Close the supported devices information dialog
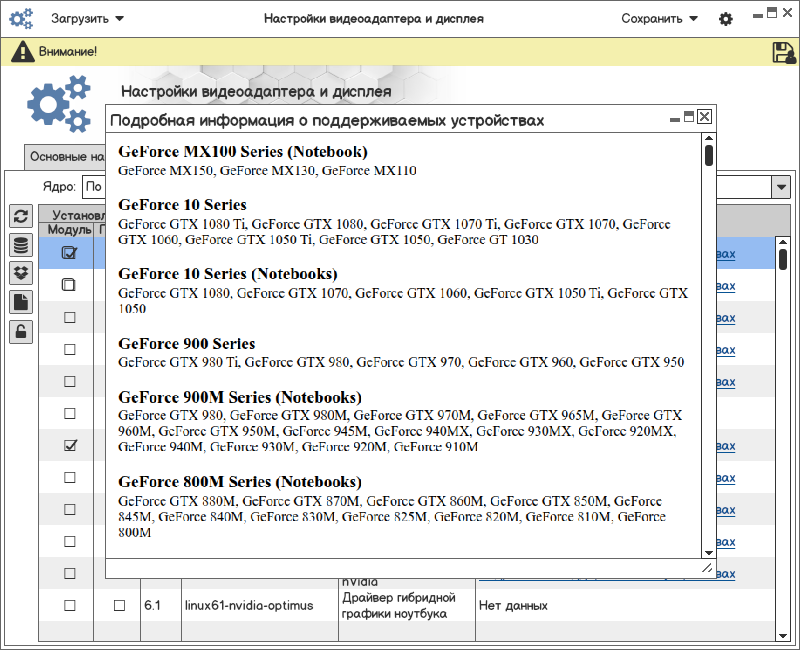 coord(705,117)
